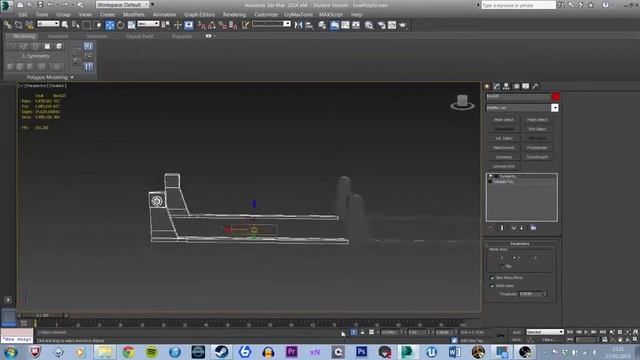Activate the Select and Move tool

(x=109, y=25)
